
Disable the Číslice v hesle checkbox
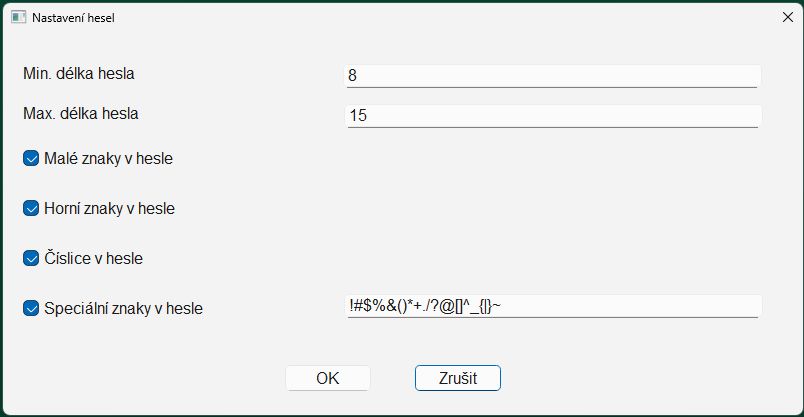[x=31, y=258]
